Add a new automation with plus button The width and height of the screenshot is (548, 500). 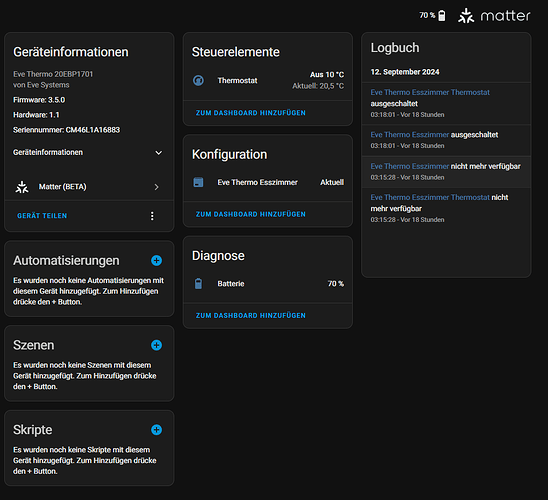pyautogui.click(x=156, y=260)
